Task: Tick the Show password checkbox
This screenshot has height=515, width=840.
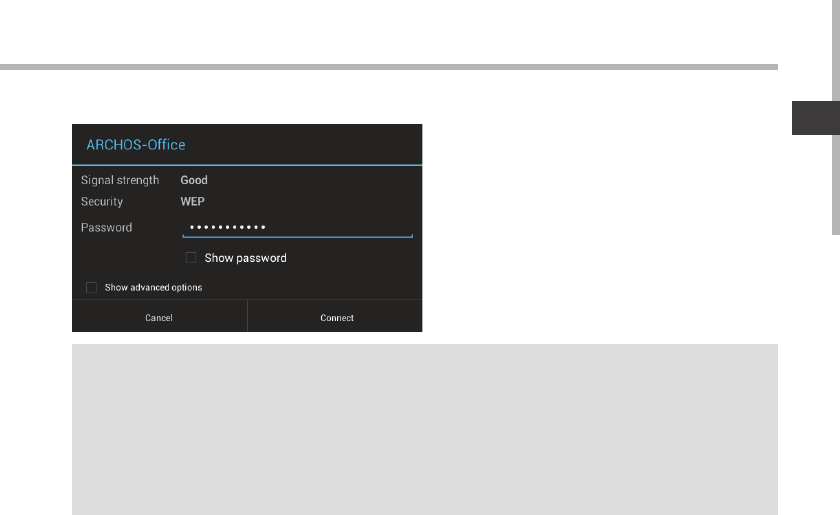Action: pyautogui.click(x=191, y=258)
